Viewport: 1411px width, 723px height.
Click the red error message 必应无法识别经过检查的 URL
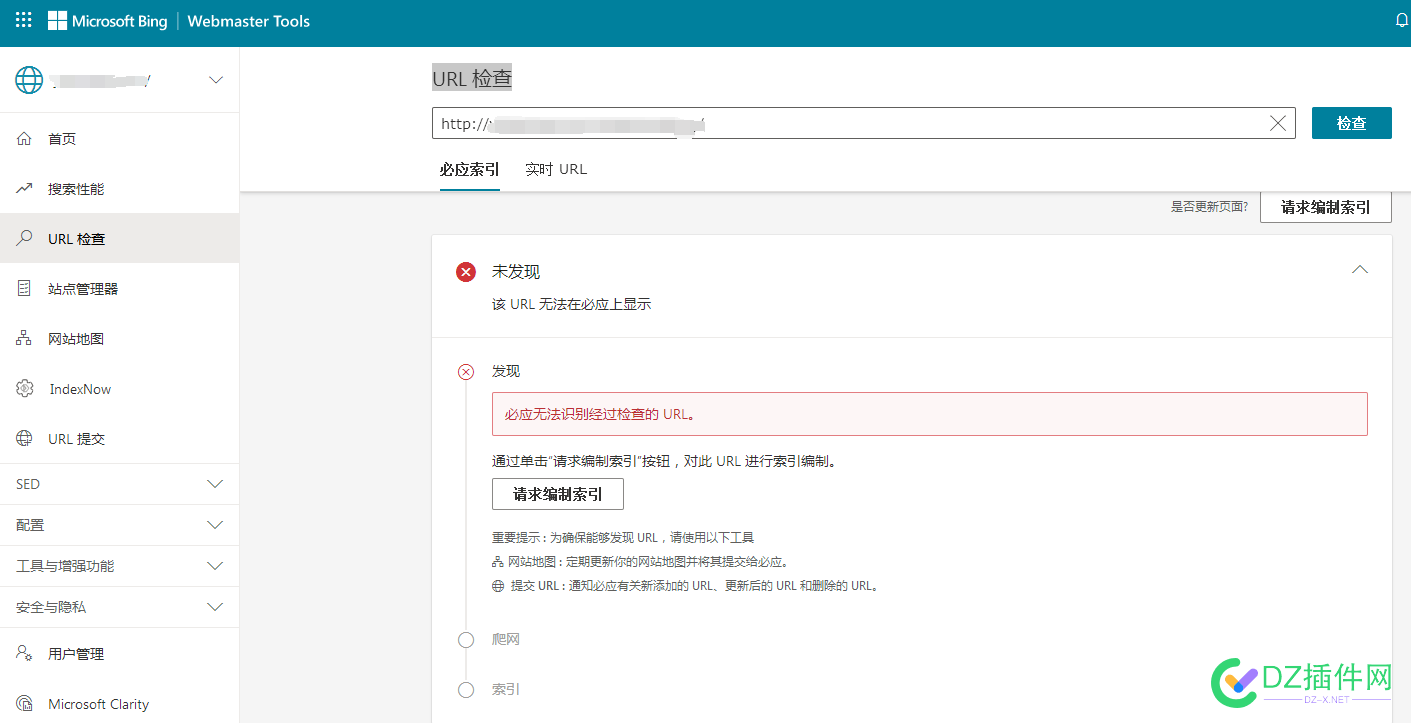pos(929,414)
